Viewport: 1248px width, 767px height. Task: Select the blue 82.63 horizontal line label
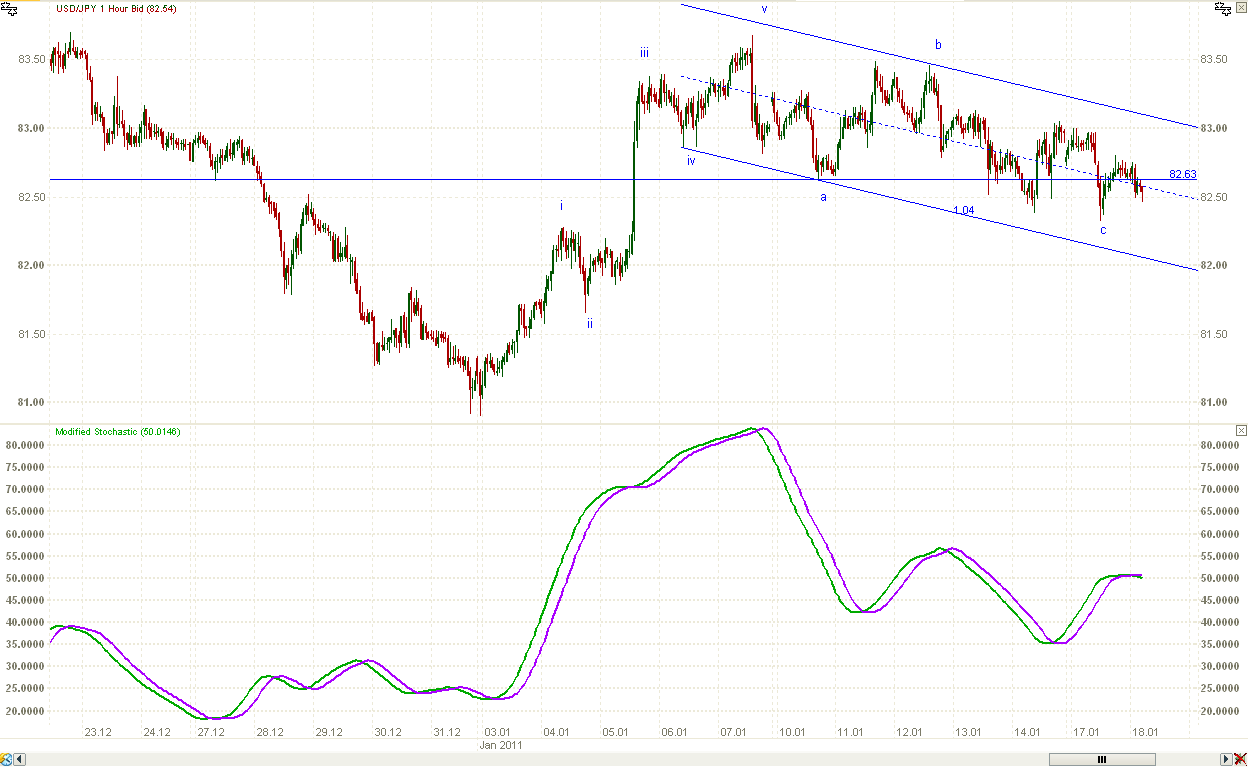1182,174
